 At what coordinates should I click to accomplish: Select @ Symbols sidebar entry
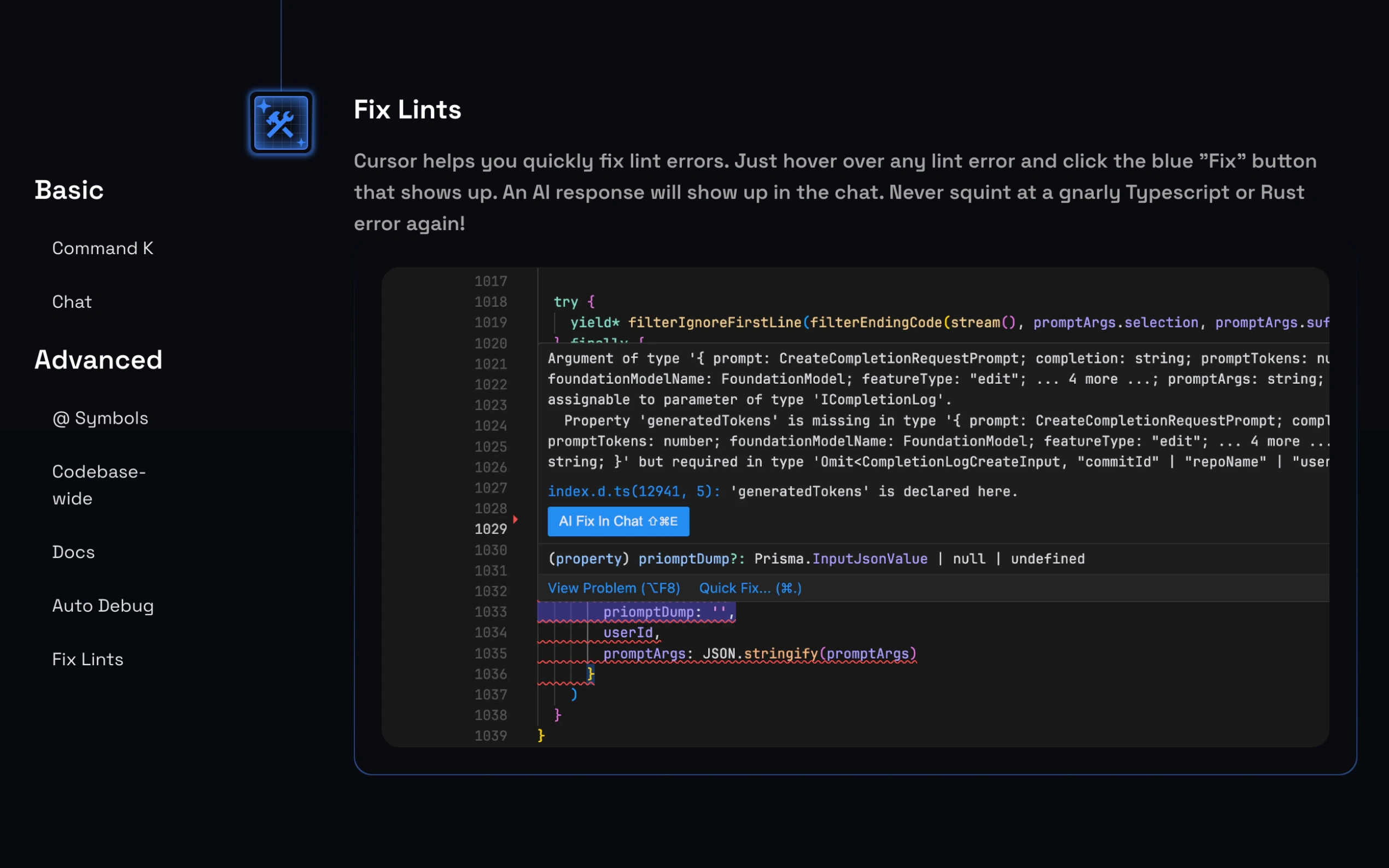(100, 418)
